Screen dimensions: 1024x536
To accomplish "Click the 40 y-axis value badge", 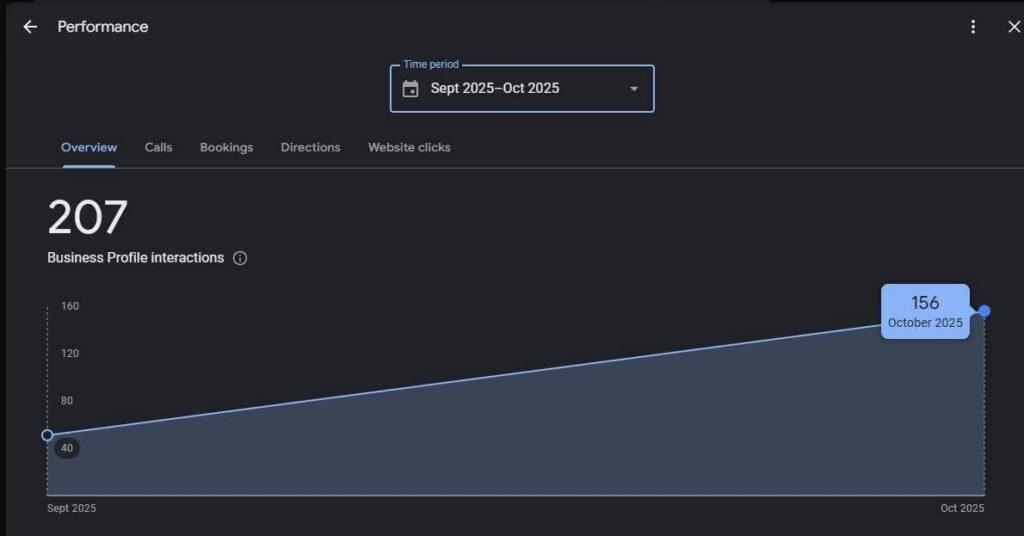I will (x=67, y=448).
